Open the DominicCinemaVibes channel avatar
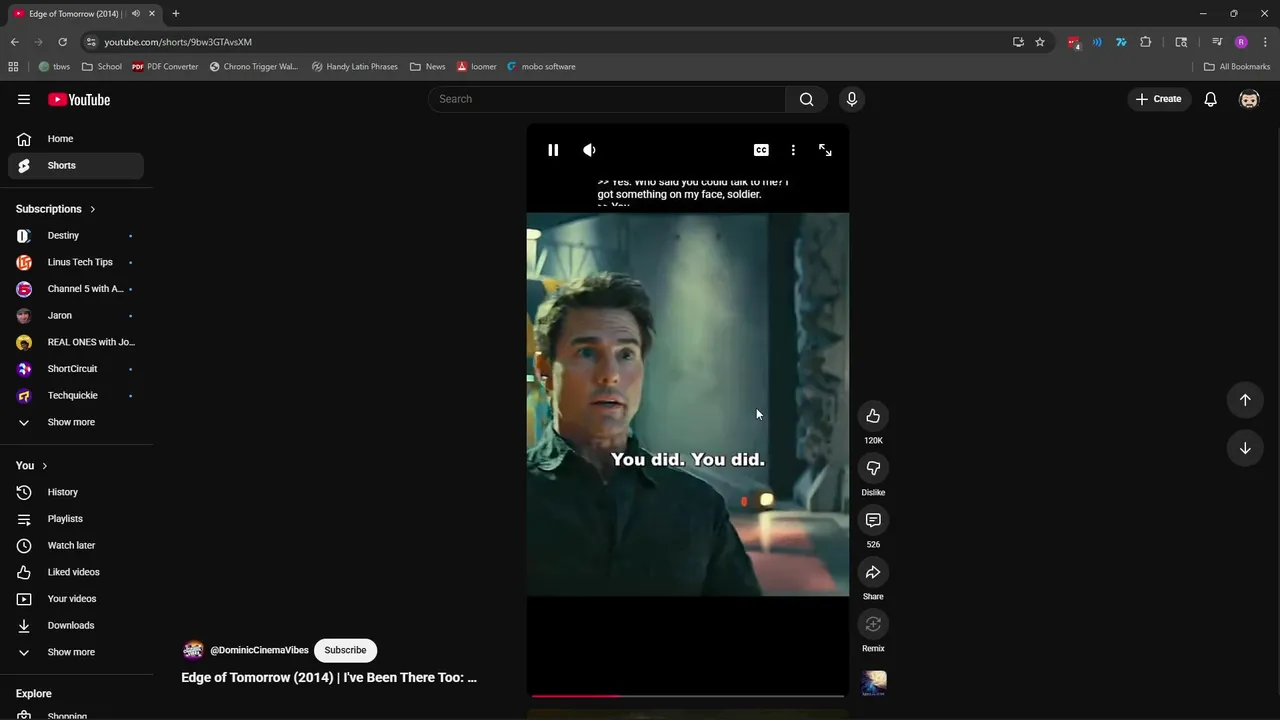This screenshot has height=720, width=1280. (193, 650)
